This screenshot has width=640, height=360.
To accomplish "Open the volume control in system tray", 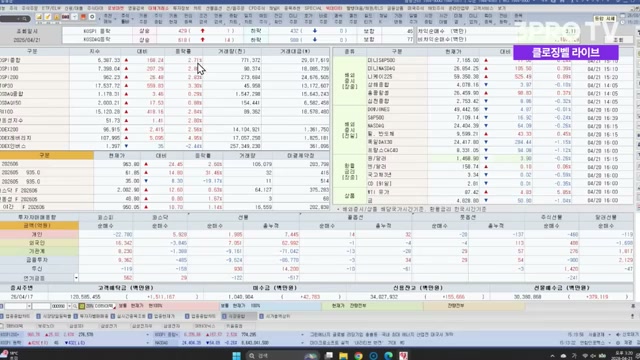I will pos(594,356).
